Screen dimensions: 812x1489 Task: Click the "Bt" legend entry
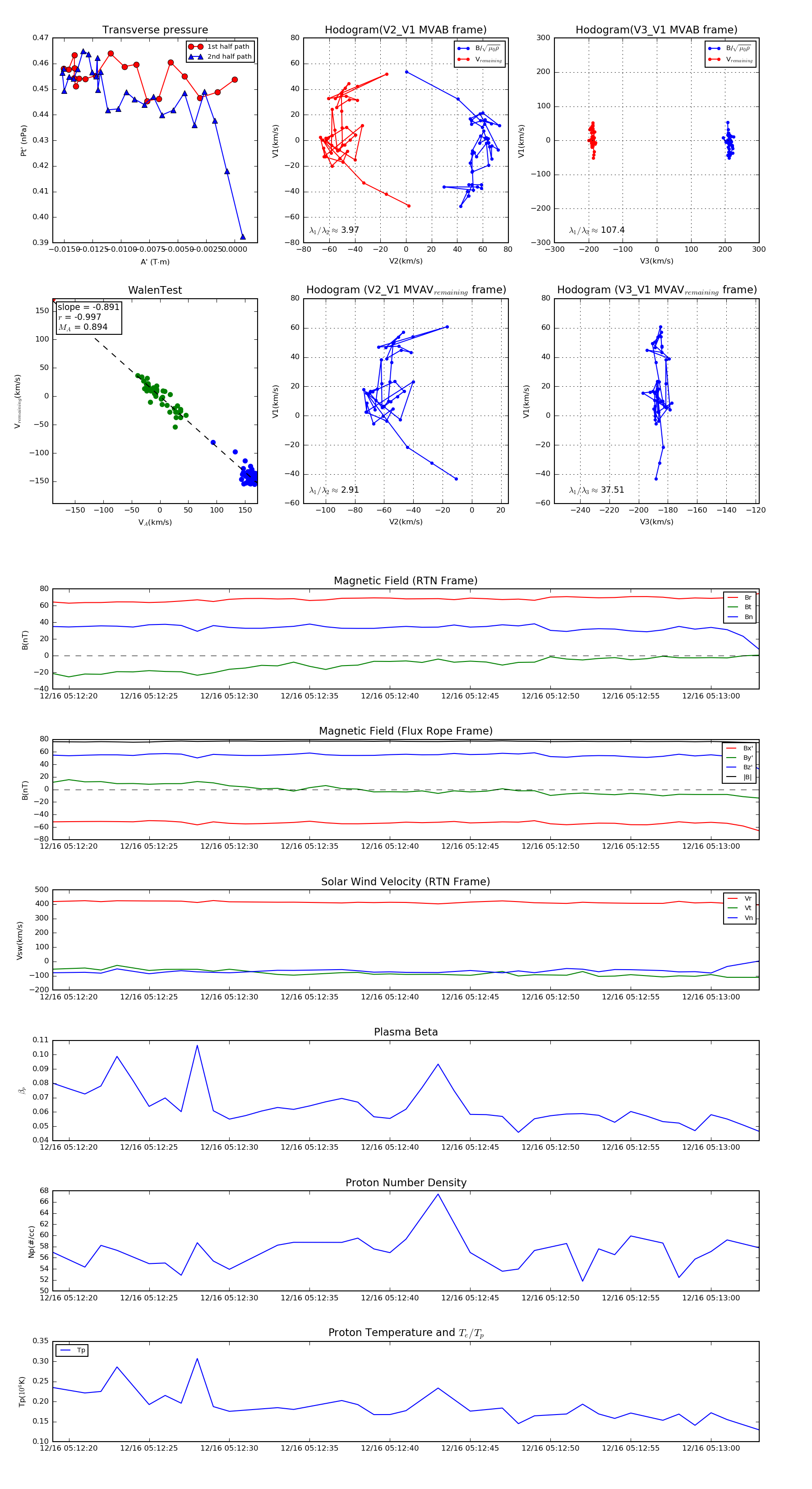tap(740, 607)
